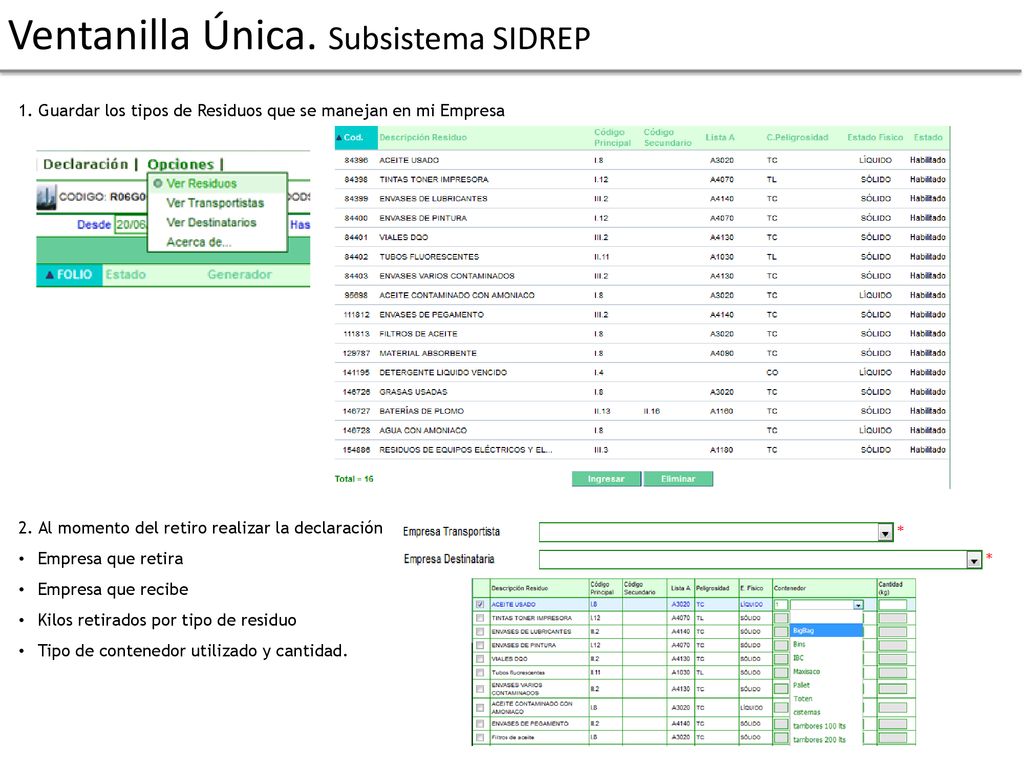Select row 129787 MATERIAL ABSORBENTE
The image size is (1024, 768).
tap(642, 353)
